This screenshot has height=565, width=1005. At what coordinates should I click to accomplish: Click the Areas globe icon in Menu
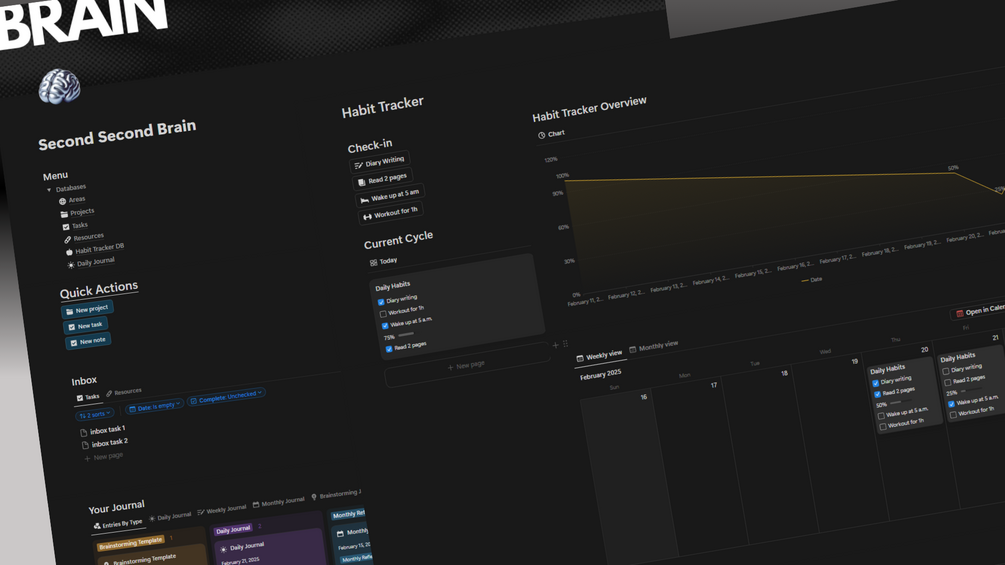point(62,201)
